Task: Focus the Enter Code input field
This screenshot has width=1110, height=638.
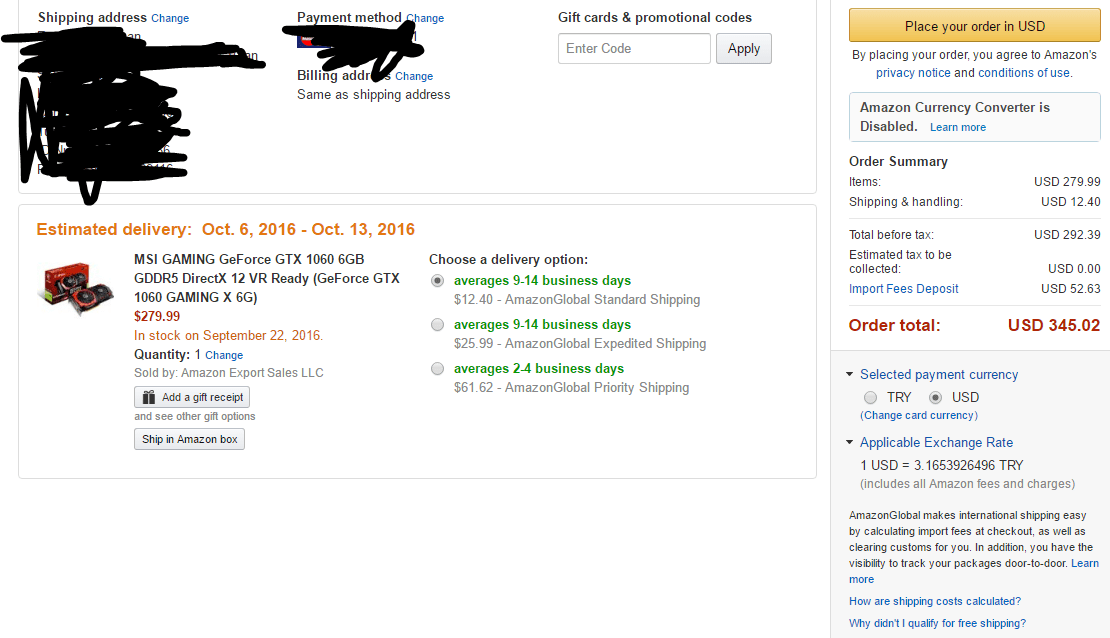Action: 634,48
